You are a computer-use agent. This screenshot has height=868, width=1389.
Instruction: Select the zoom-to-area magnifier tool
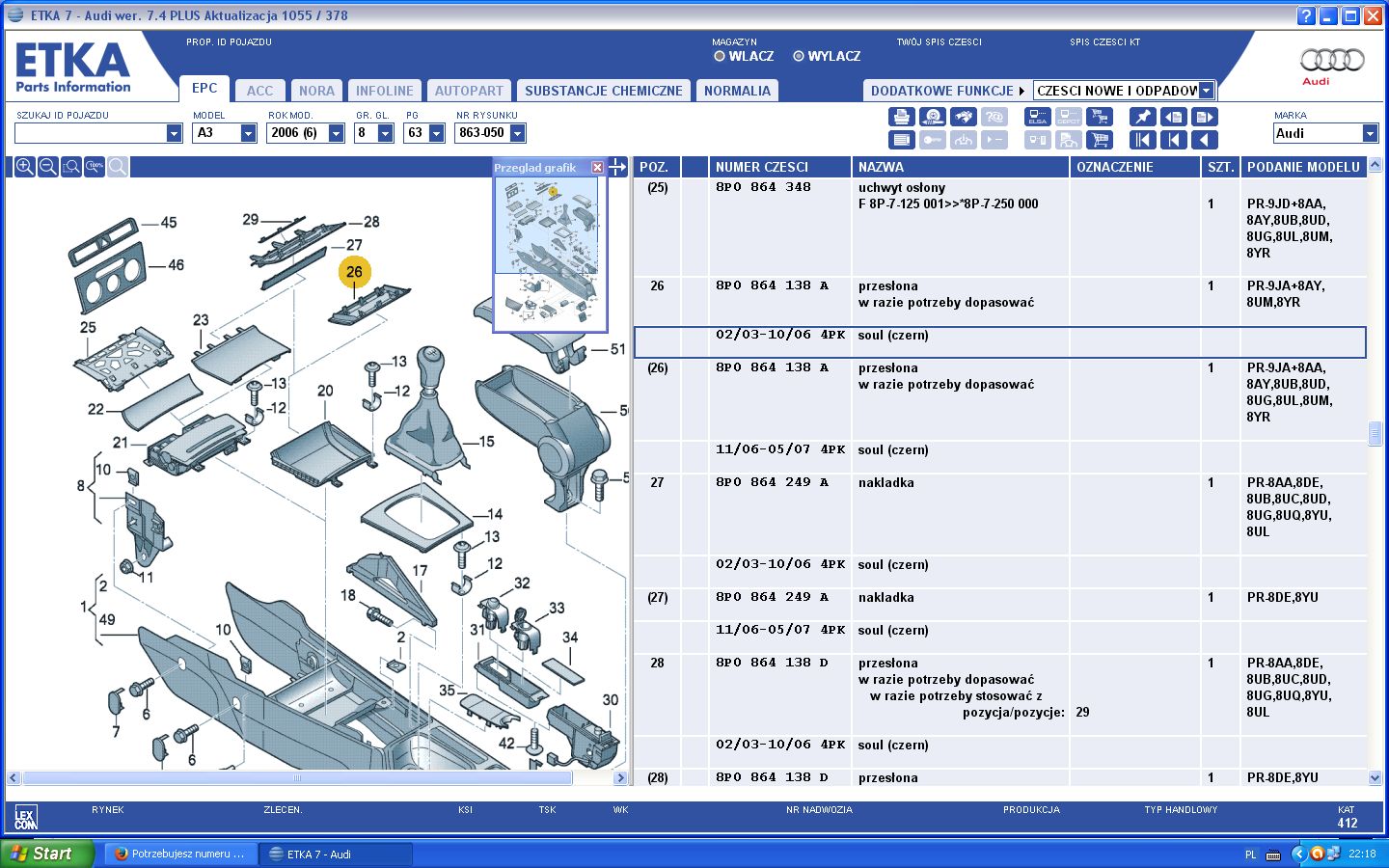pos(71,167)
